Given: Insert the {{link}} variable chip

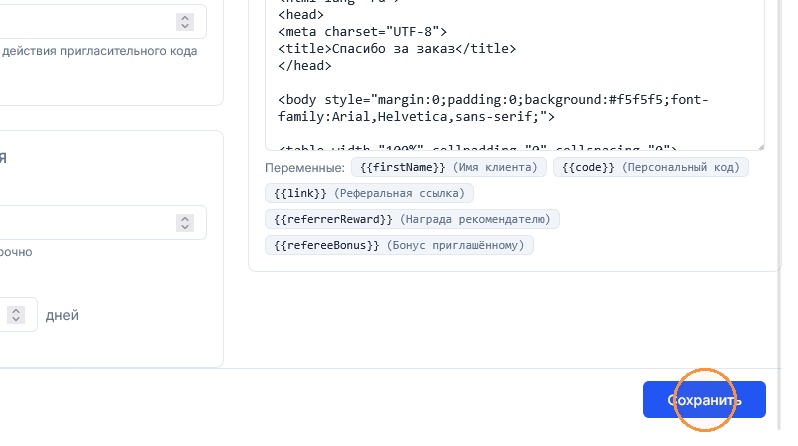Looking at the screenshot, I should click(x=369, y=193).
